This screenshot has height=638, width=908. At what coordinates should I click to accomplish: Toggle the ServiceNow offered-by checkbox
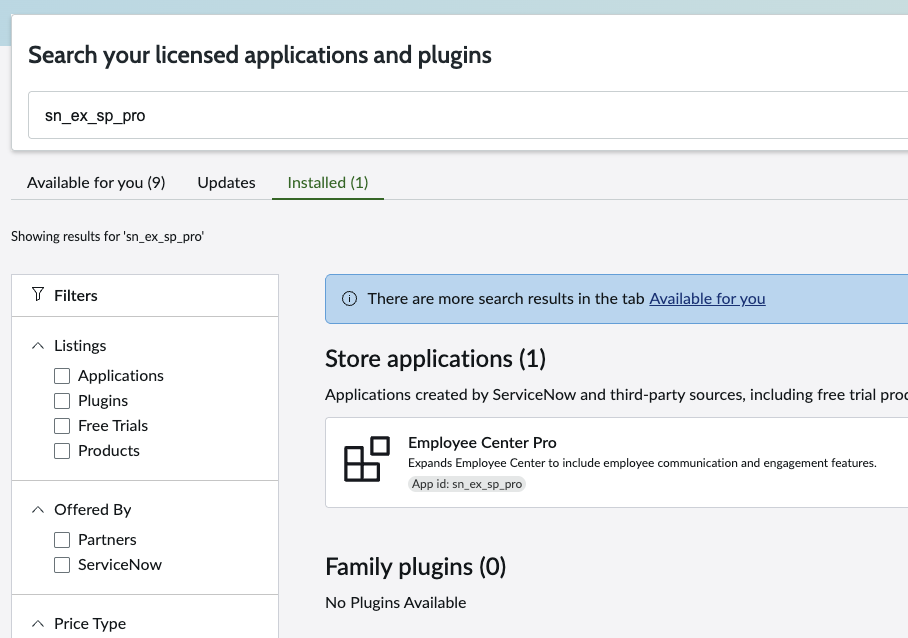click(62, 565)
